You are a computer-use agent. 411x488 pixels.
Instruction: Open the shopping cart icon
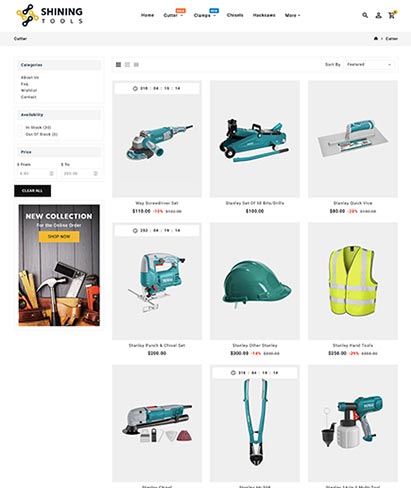pos(392,15)
